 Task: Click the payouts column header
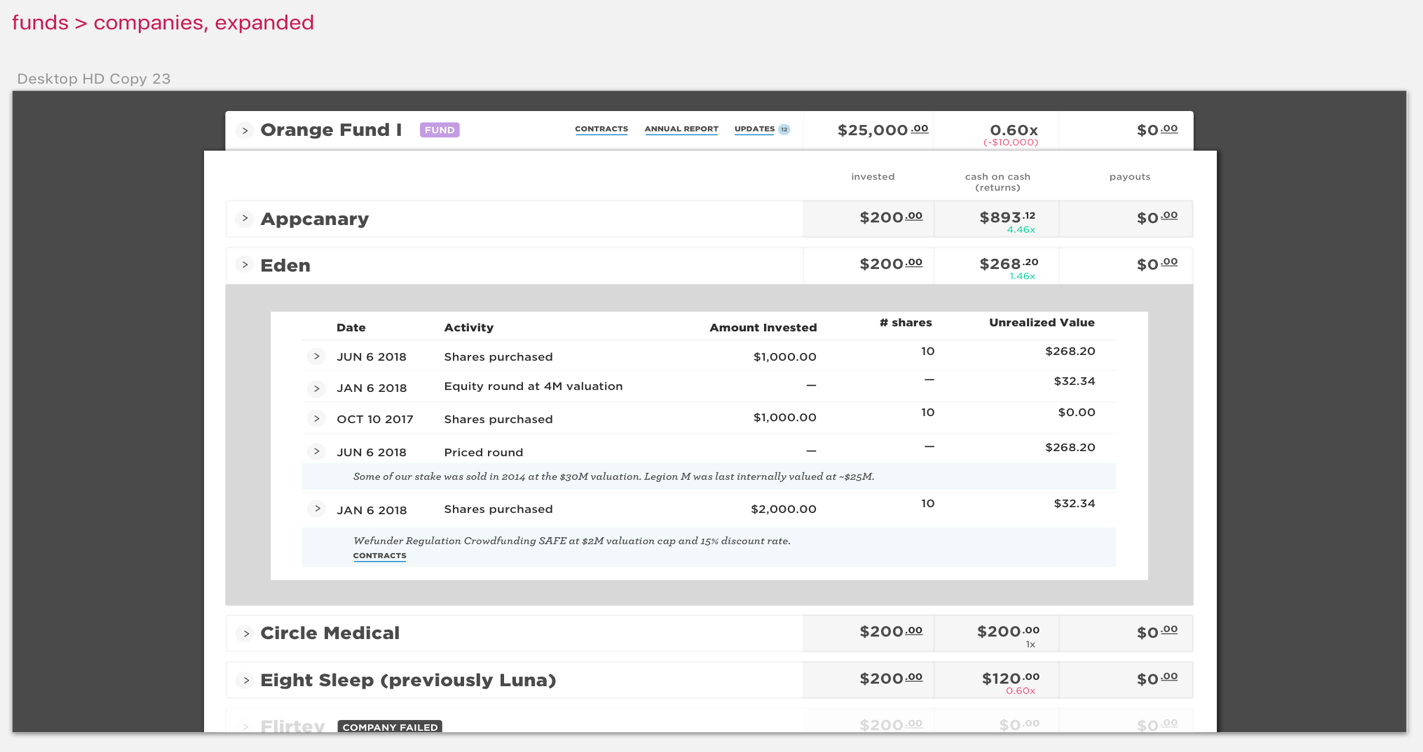click(1130, 177)
